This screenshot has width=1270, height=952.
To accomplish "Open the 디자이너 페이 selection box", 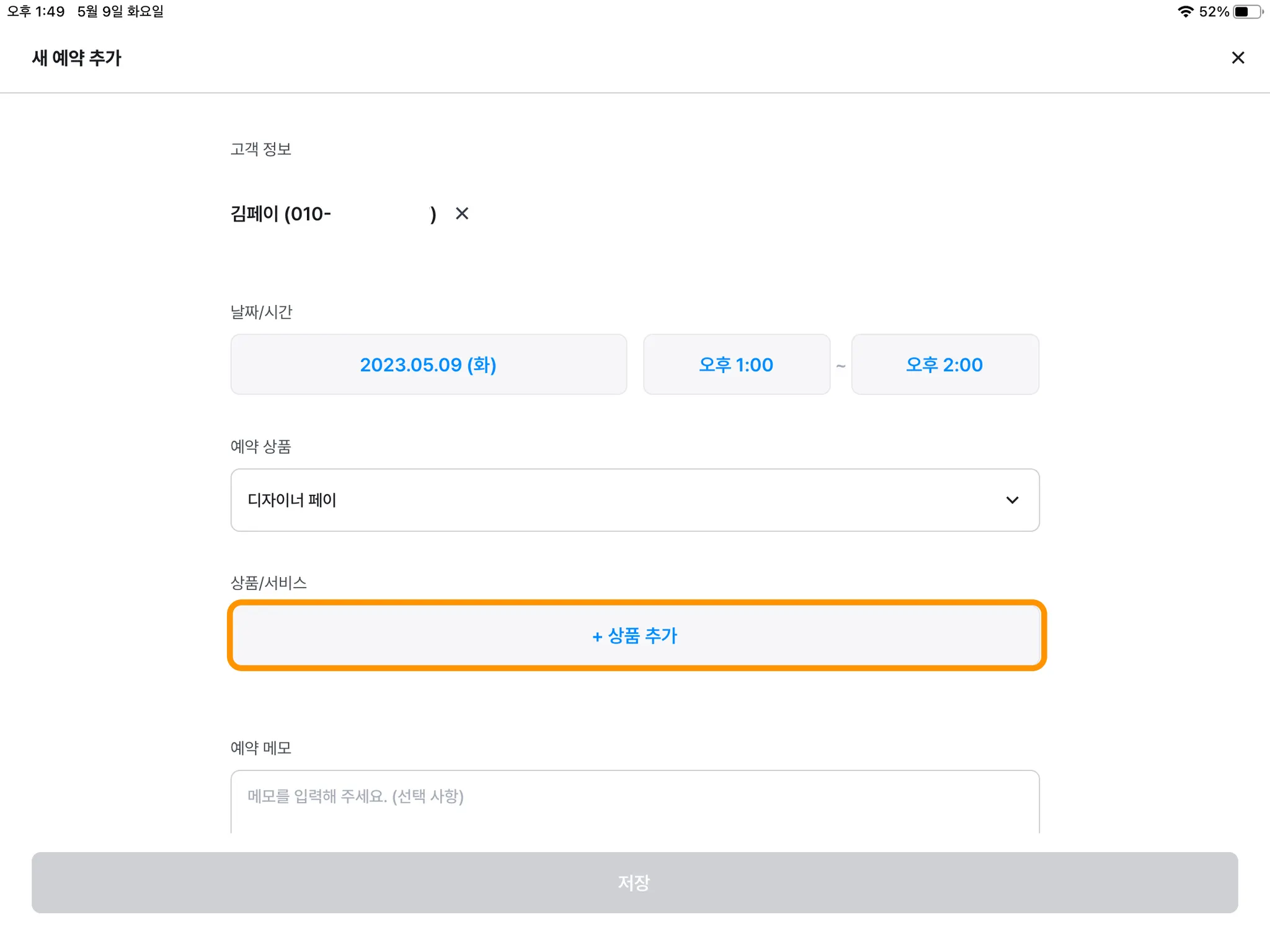I will [x=620, y=500].
